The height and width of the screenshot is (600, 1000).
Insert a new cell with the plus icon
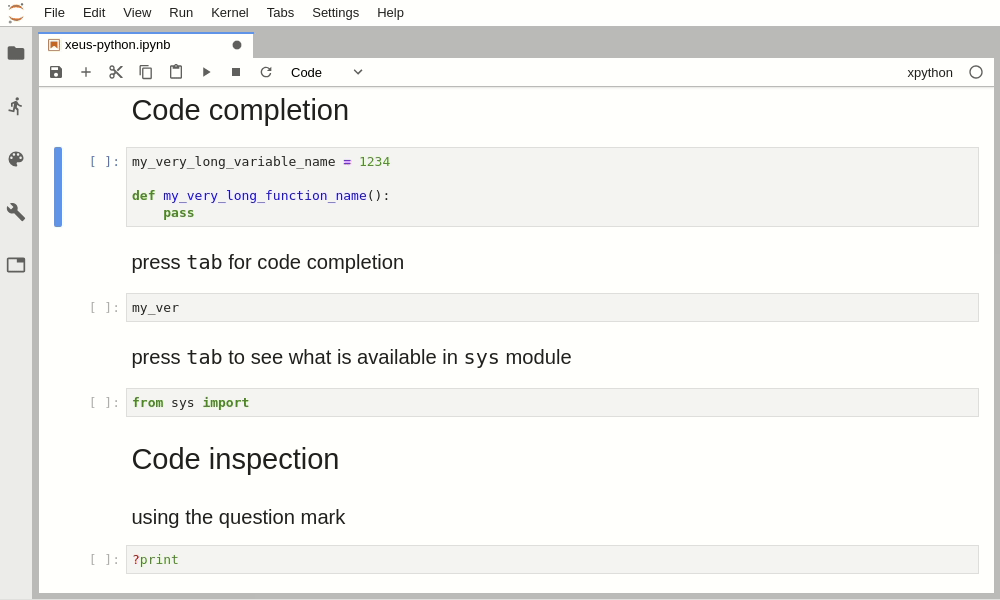[86, 72]
